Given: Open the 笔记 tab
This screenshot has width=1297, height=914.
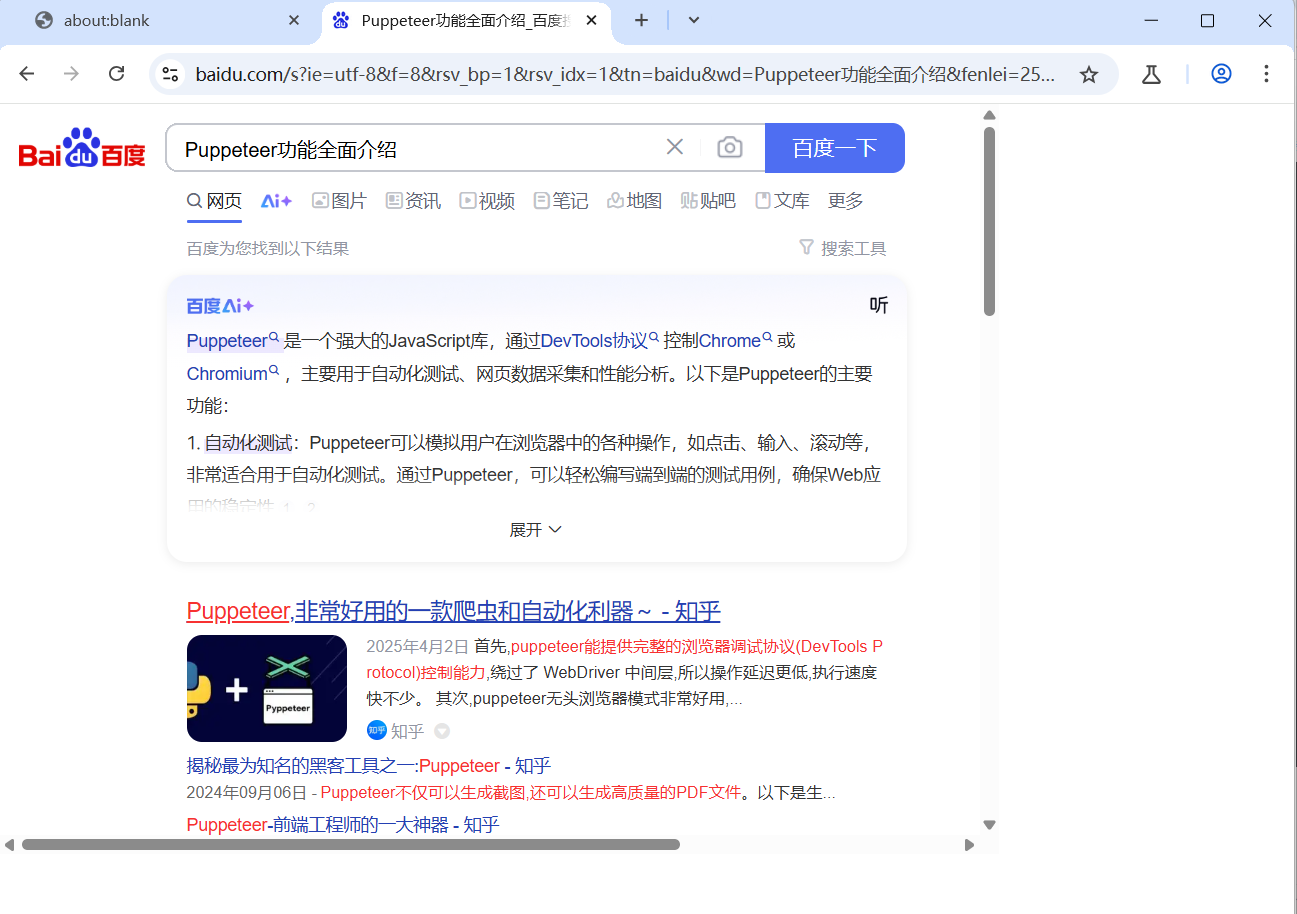Looking at the screenshot, I should click(561, 201).
